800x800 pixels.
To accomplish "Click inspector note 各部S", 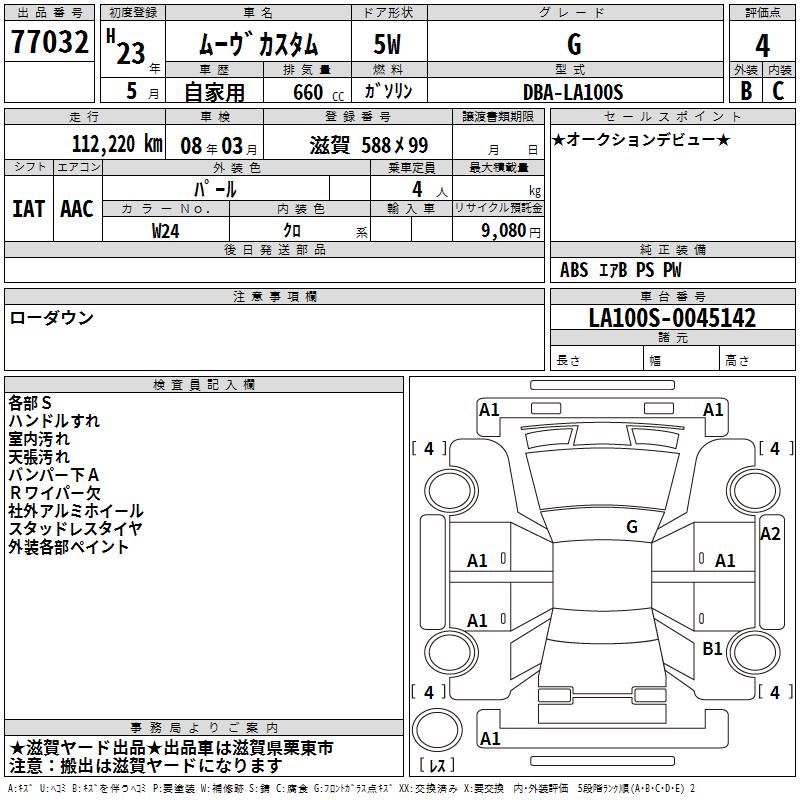I will click(x=30, y=403).
